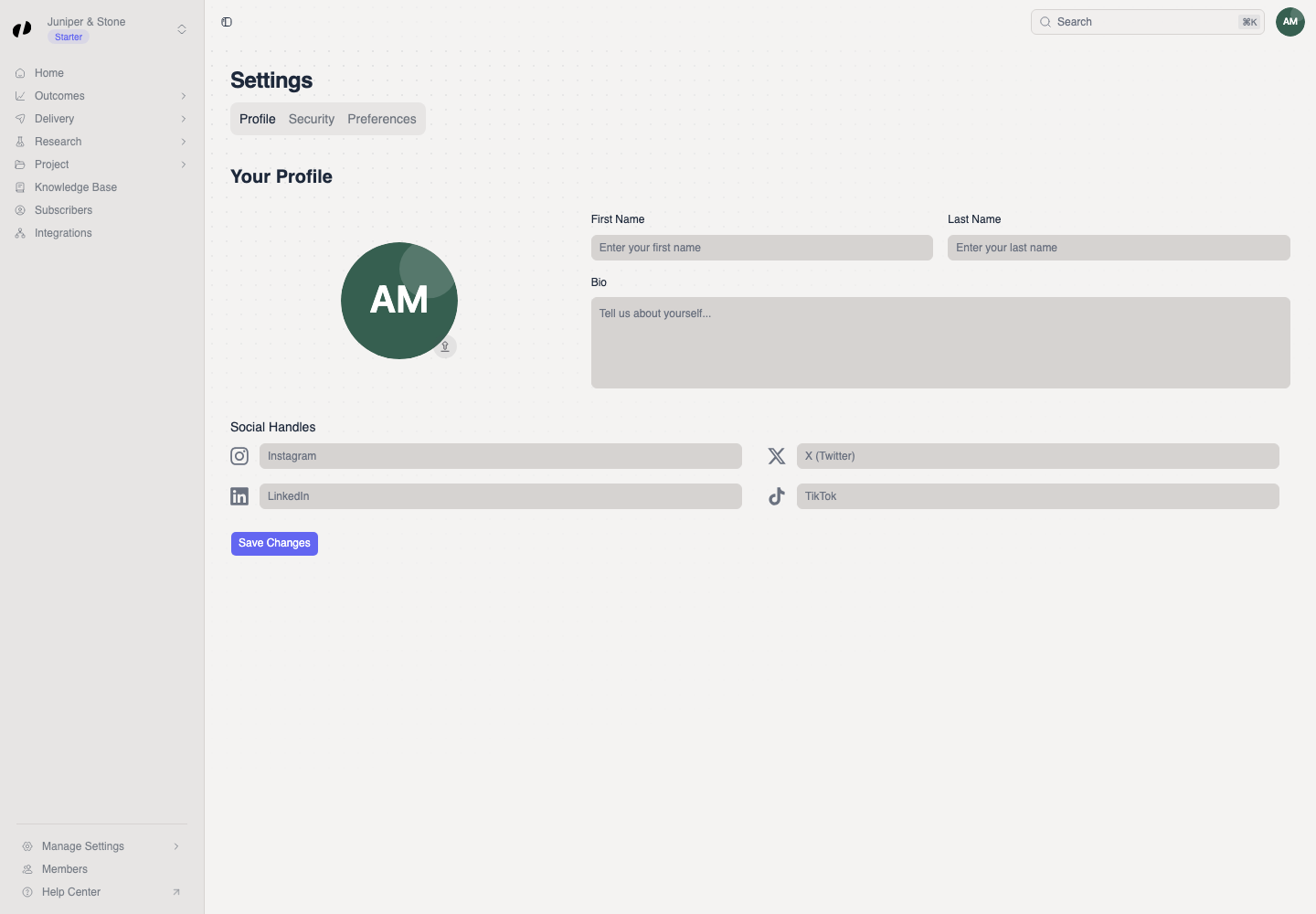This screenshot has height=914, width=1316.
Task: Expand the Delivery submenu chevron
Action: point(184,119)
